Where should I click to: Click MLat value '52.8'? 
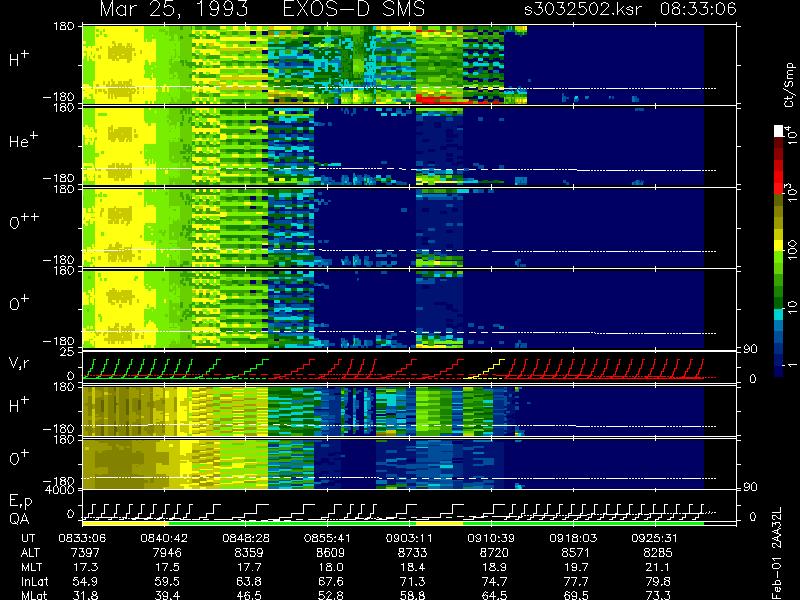(x=331, y=595)
